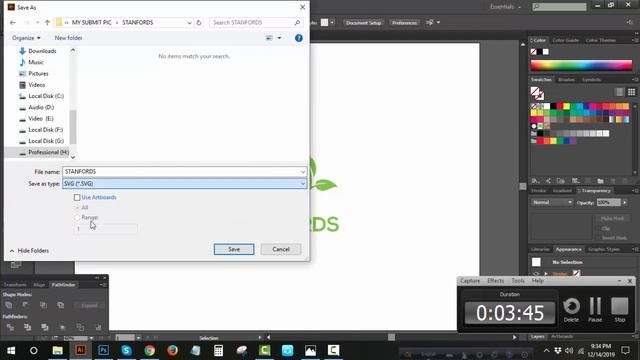
Task: Click the Preferences button
Action: (x=404, y=22)
